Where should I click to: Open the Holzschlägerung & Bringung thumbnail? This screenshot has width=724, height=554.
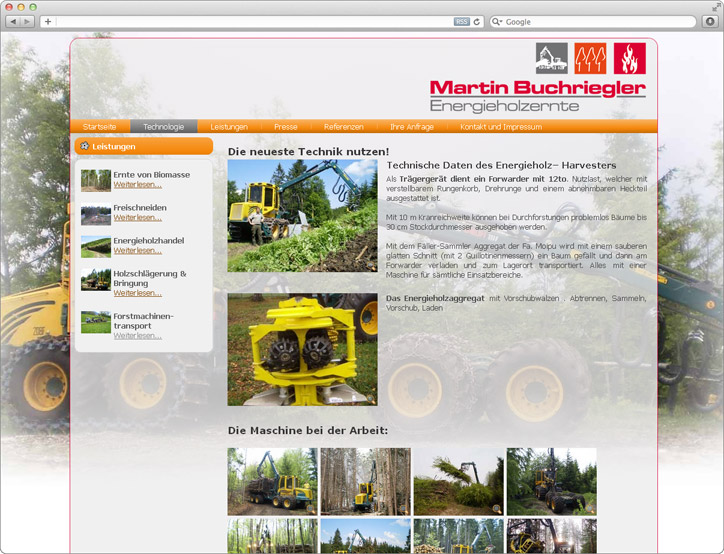click(x=96, y=280)
